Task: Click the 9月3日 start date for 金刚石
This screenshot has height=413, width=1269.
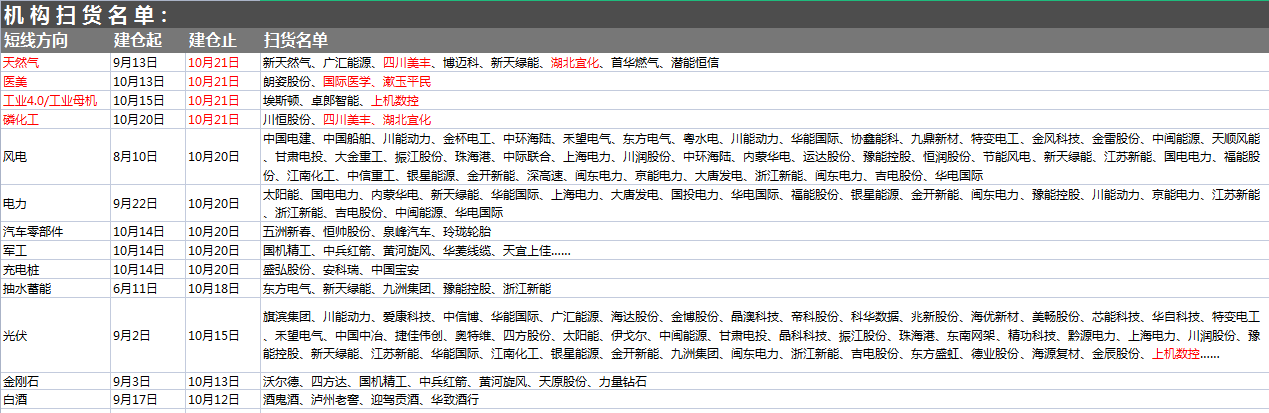Action: point(147,382)
